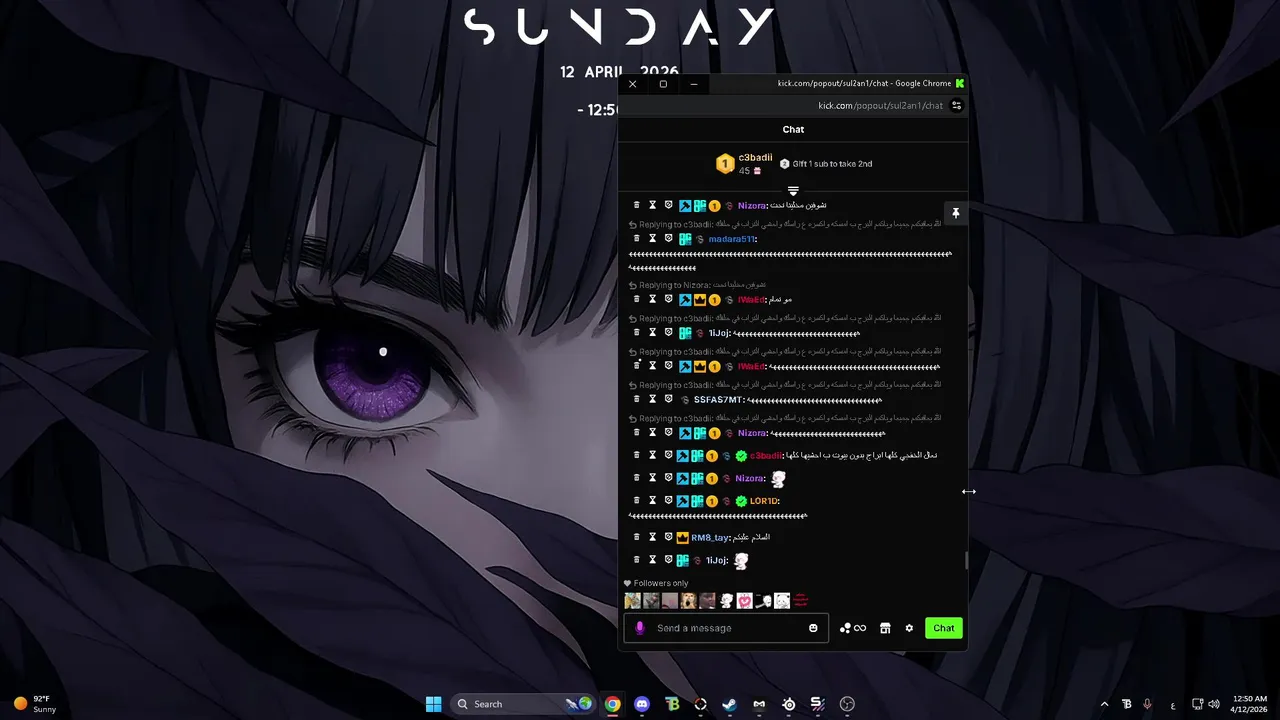Open the shop storefront icon

(885, 628)
